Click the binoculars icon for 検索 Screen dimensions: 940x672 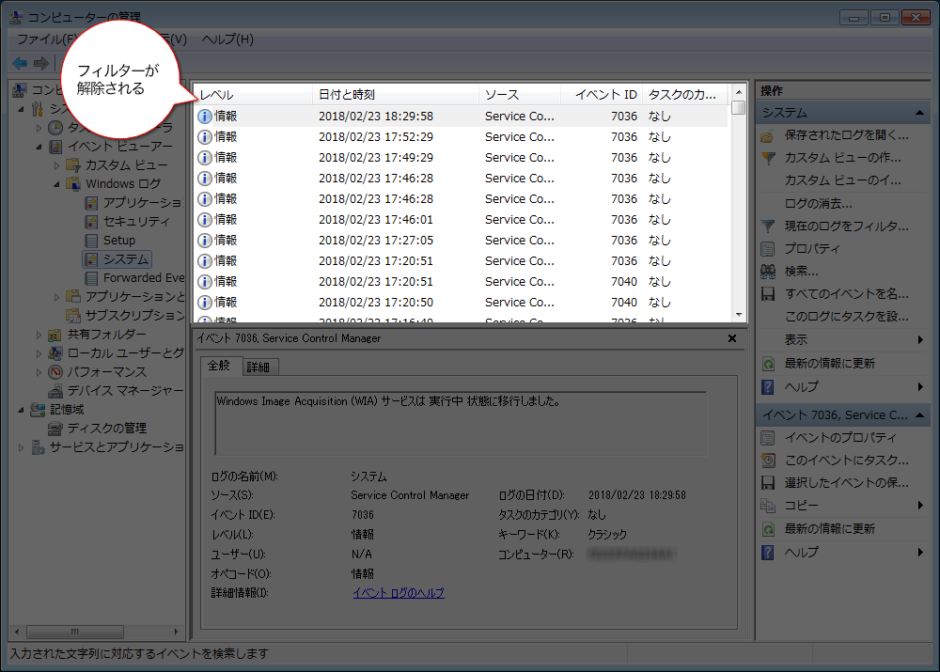tap(768, 271)
